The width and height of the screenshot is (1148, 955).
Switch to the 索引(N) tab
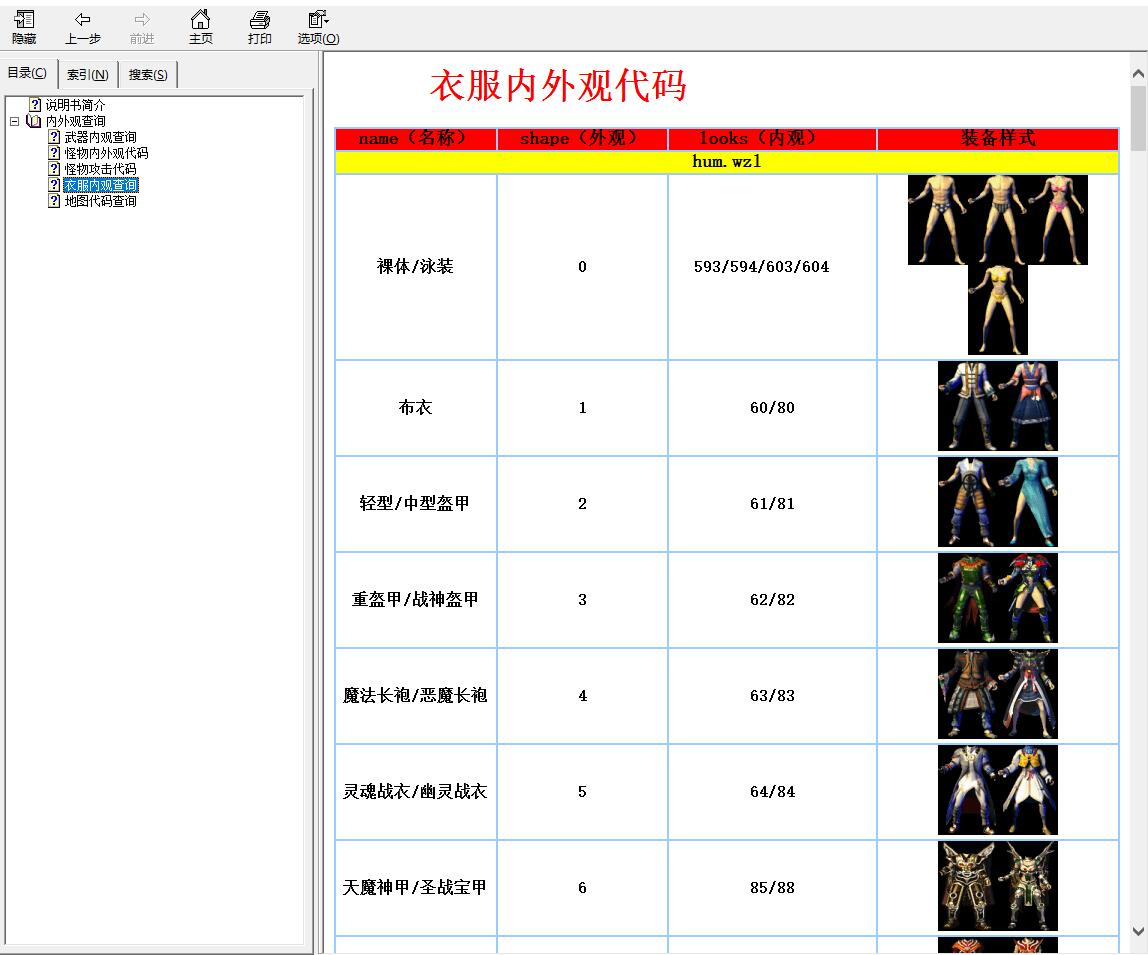pyautogui.click(x=88, y=75)
